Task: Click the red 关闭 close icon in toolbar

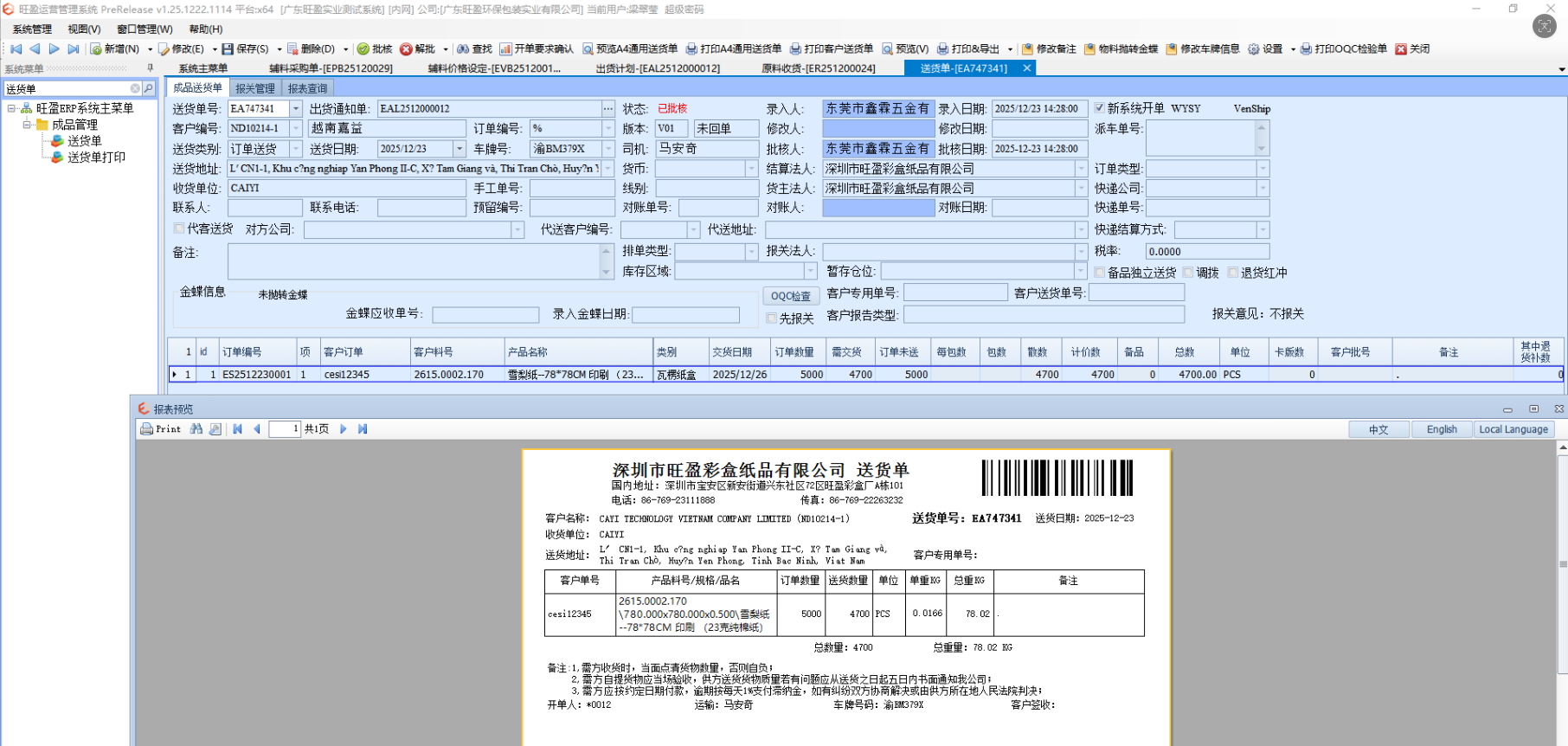Action: [1401, 49]
